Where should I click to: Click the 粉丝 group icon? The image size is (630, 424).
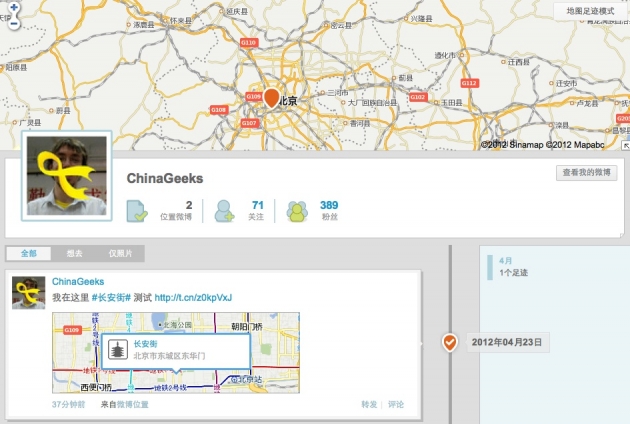297,211
